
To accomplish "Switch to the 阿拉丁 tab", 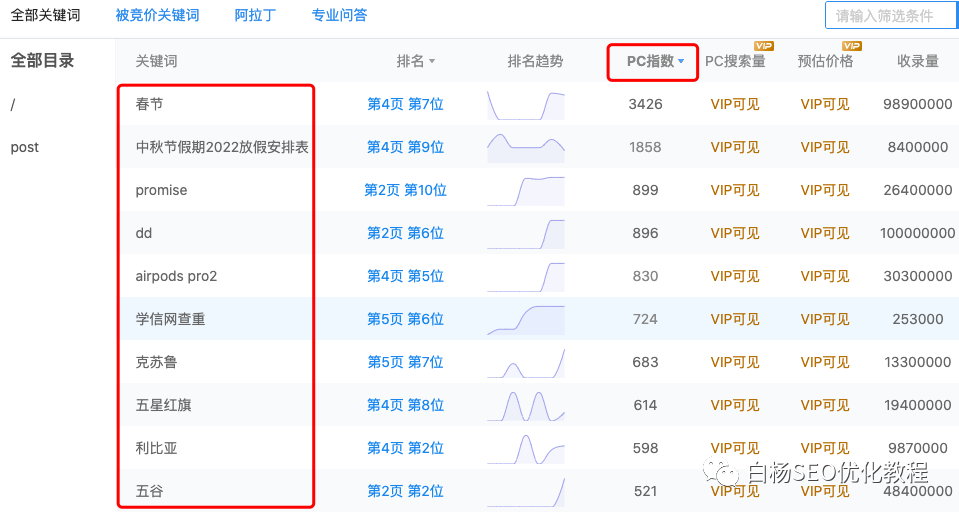I will click(x=255, y=15).
